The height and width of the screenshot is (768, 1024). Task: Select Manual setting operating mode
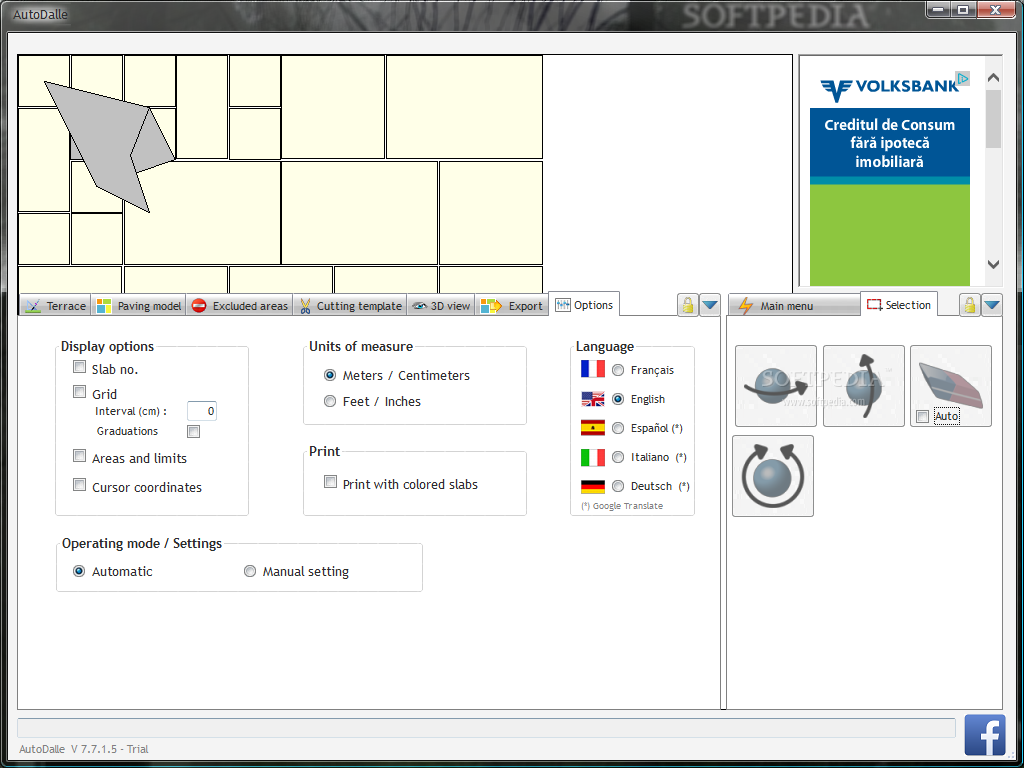tap(249, 571)
